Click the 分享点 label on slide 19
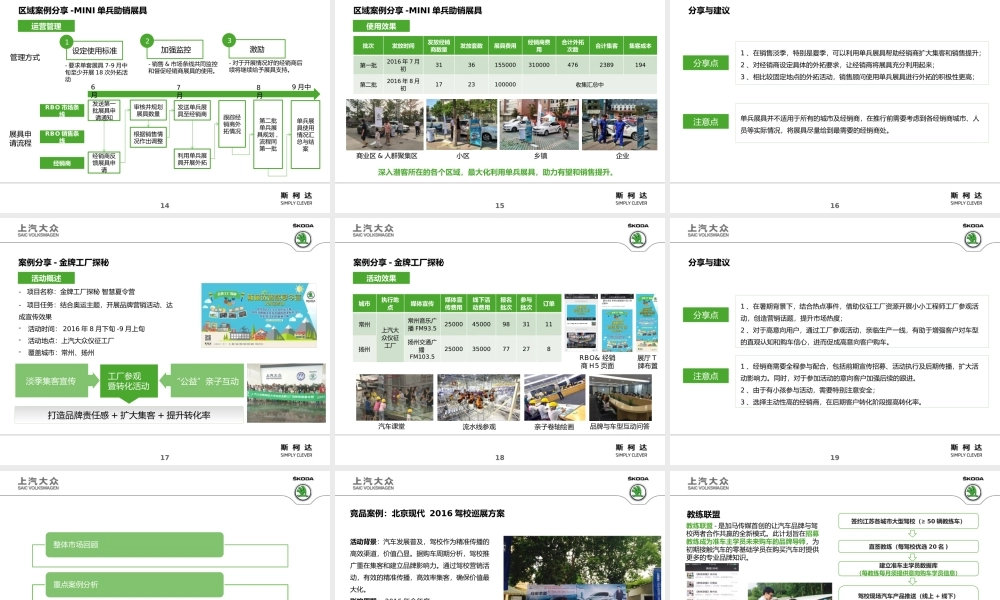This screenshot has width=1000, height=600. click(705, 315)
